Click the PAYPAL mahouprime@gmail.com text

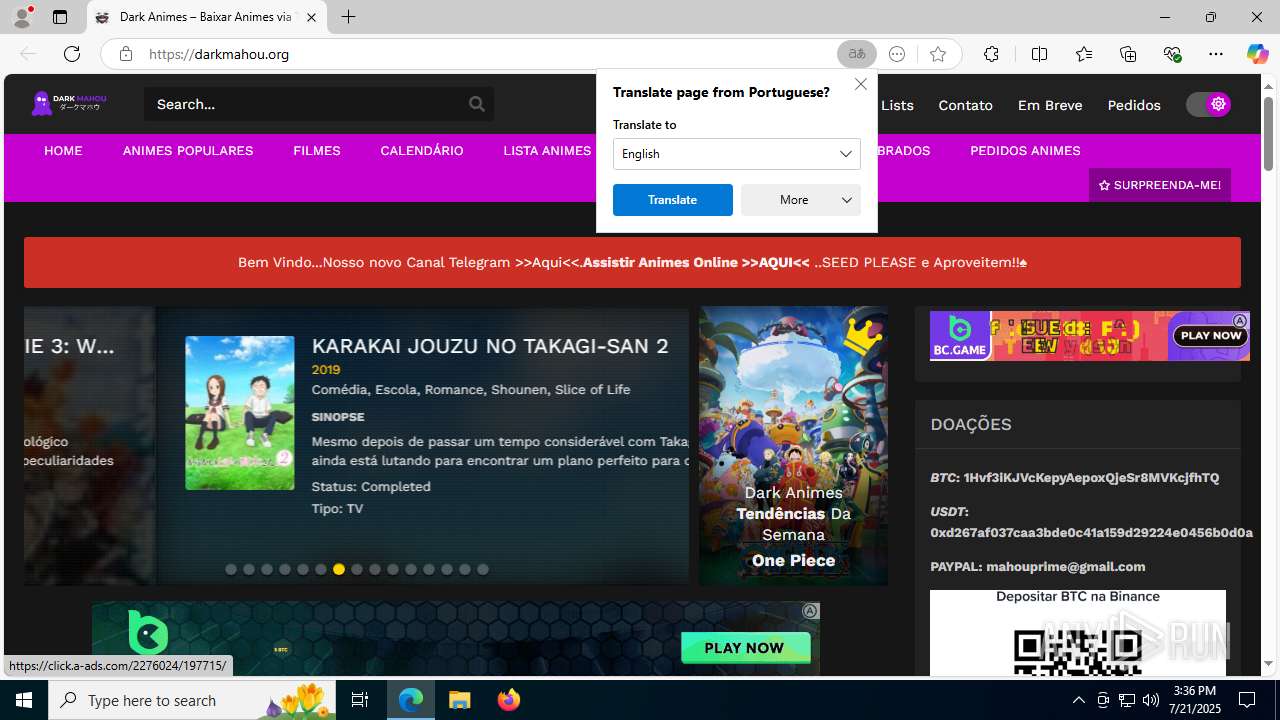(1038, 566)
